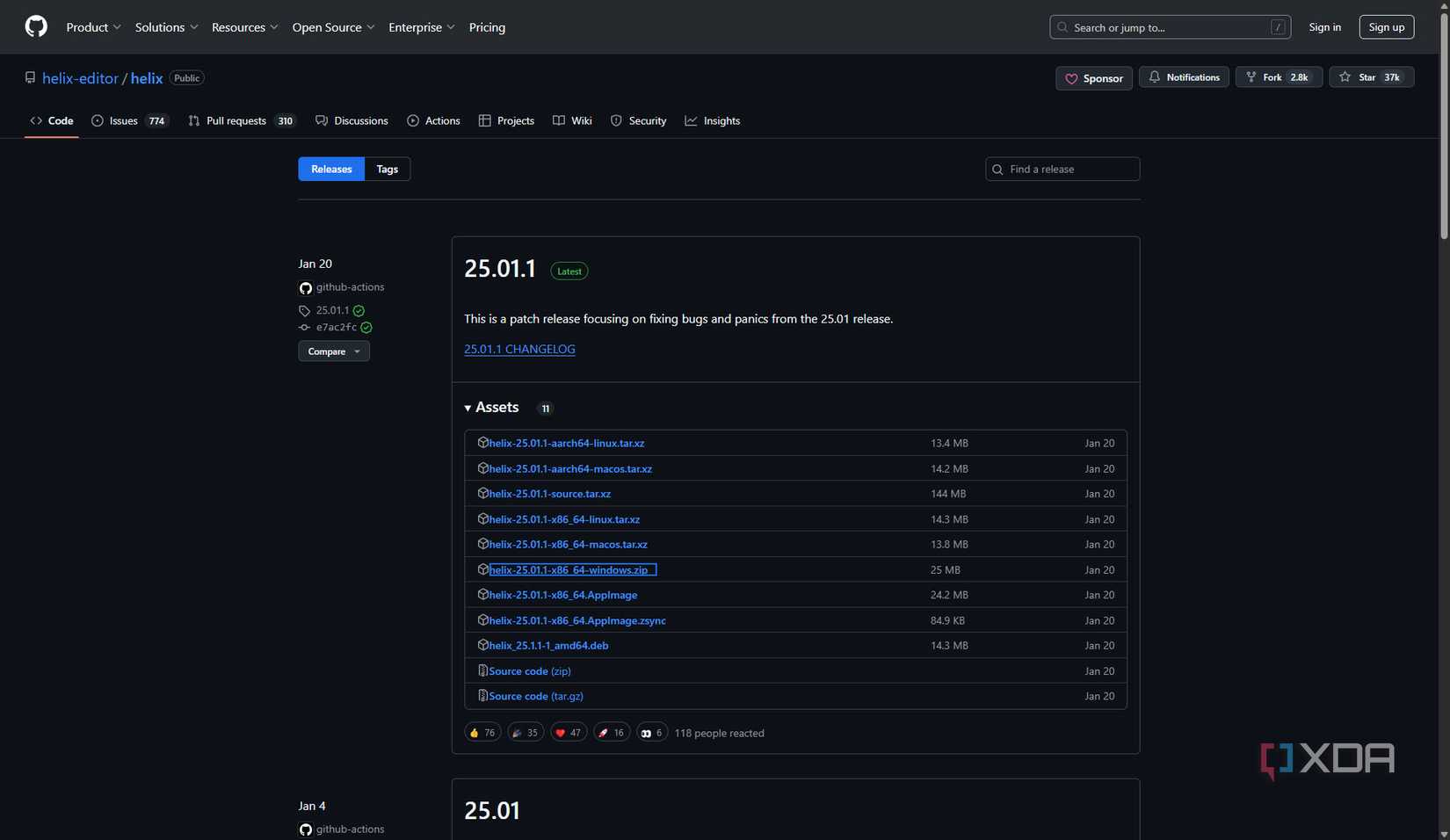1450x840 pixels.
Task: Download helix-25.01.1-x86_64-windows.zip
Action: pyautogui.click(x=568, y=570)
